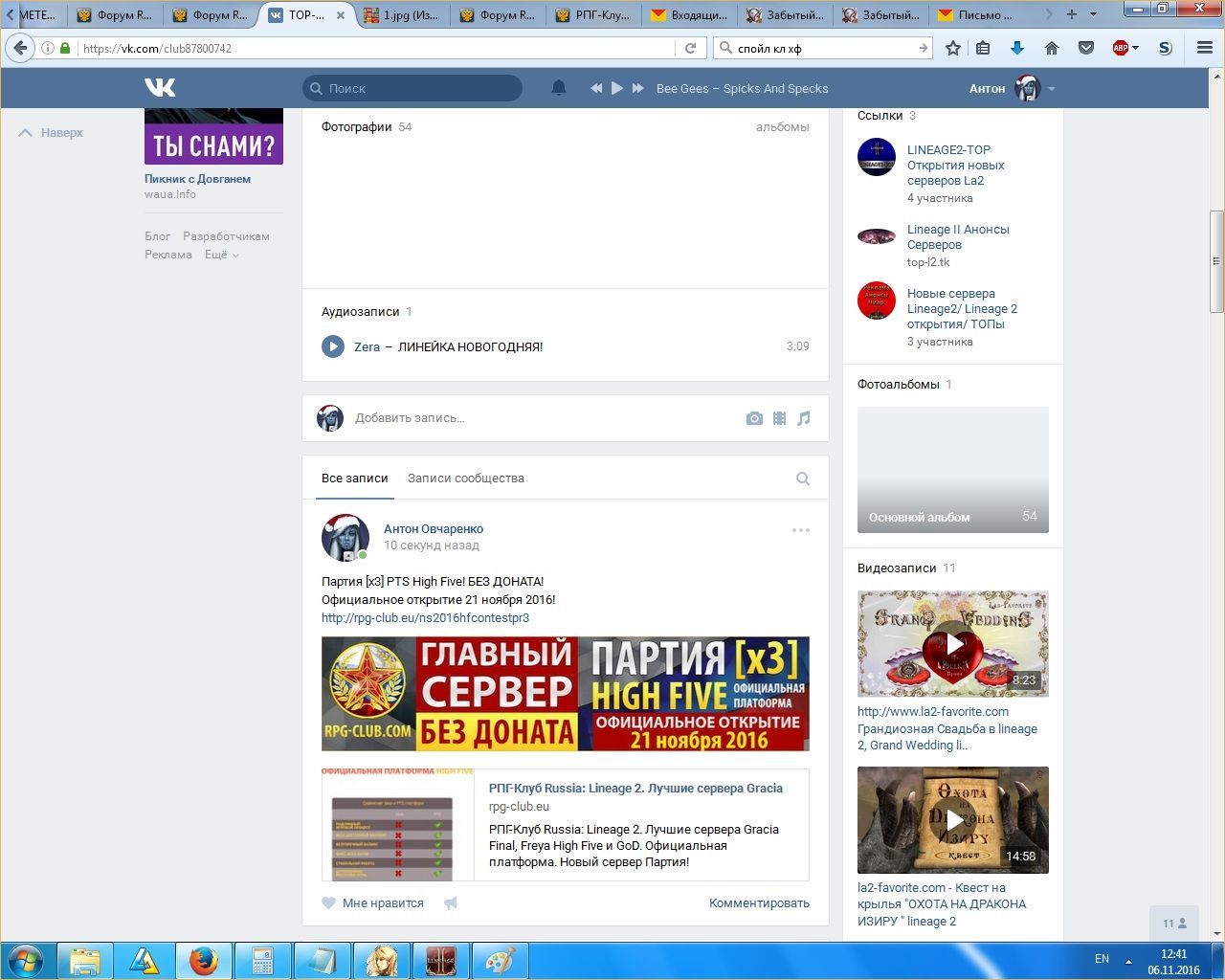Screen dimensions: 1225x980
Task: Open Антон Овчаренко's profile from the post
Action: click(x=434, y=528)
